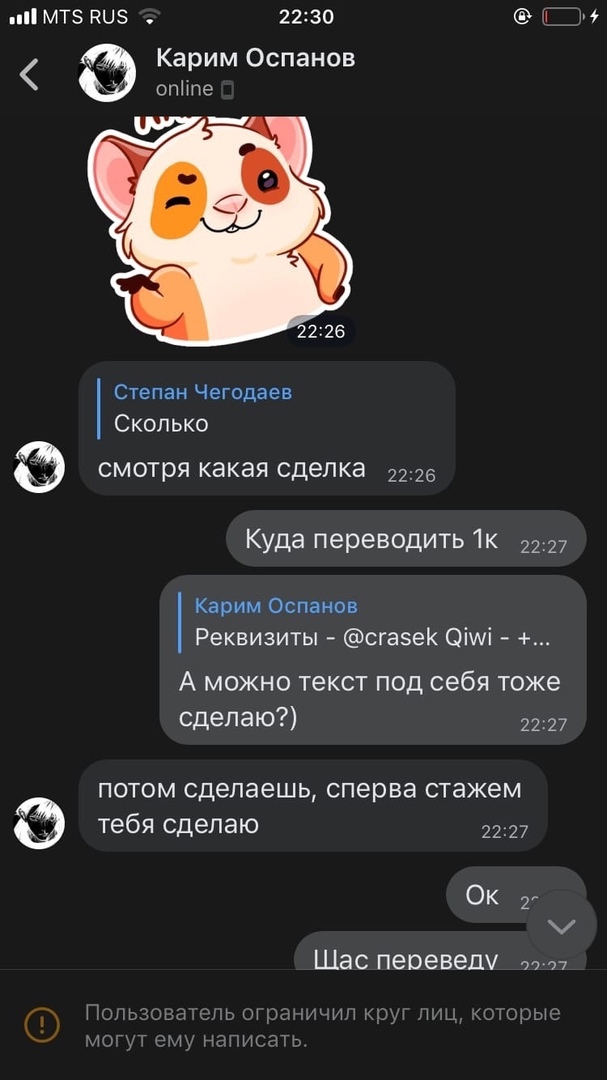Tap the sender avatar beside 'потом сделаешь' message
607x1080 pixels.
(x=39, y=823)
